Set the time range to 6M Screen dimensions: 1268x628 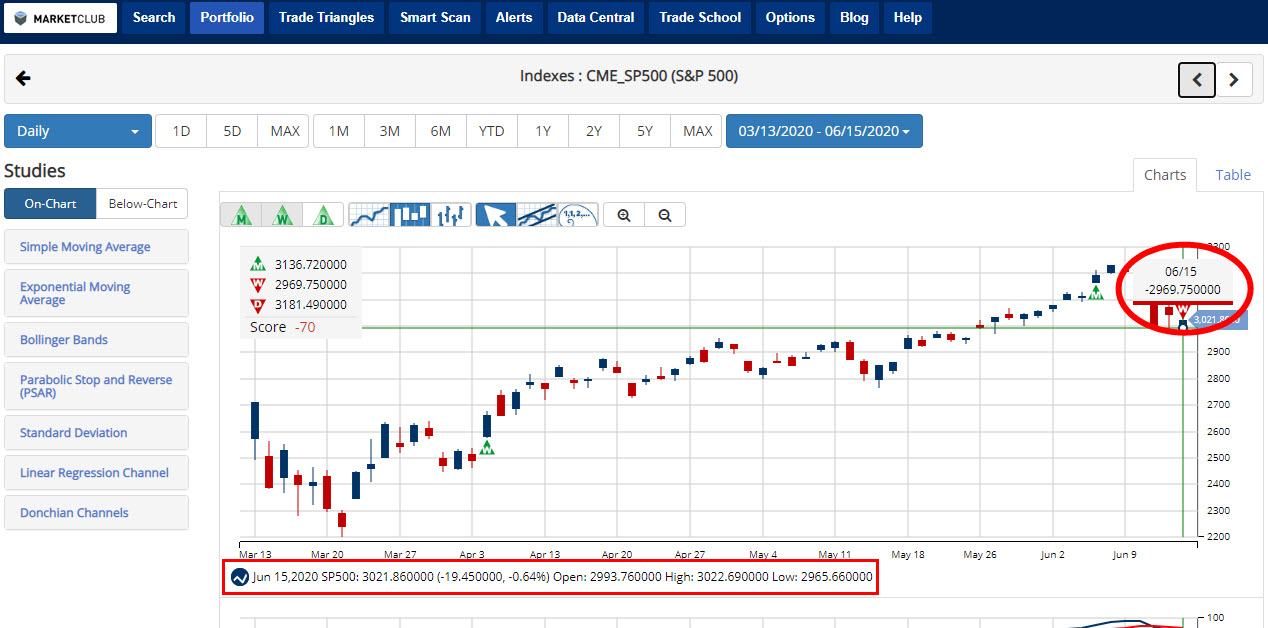[441, 131]
